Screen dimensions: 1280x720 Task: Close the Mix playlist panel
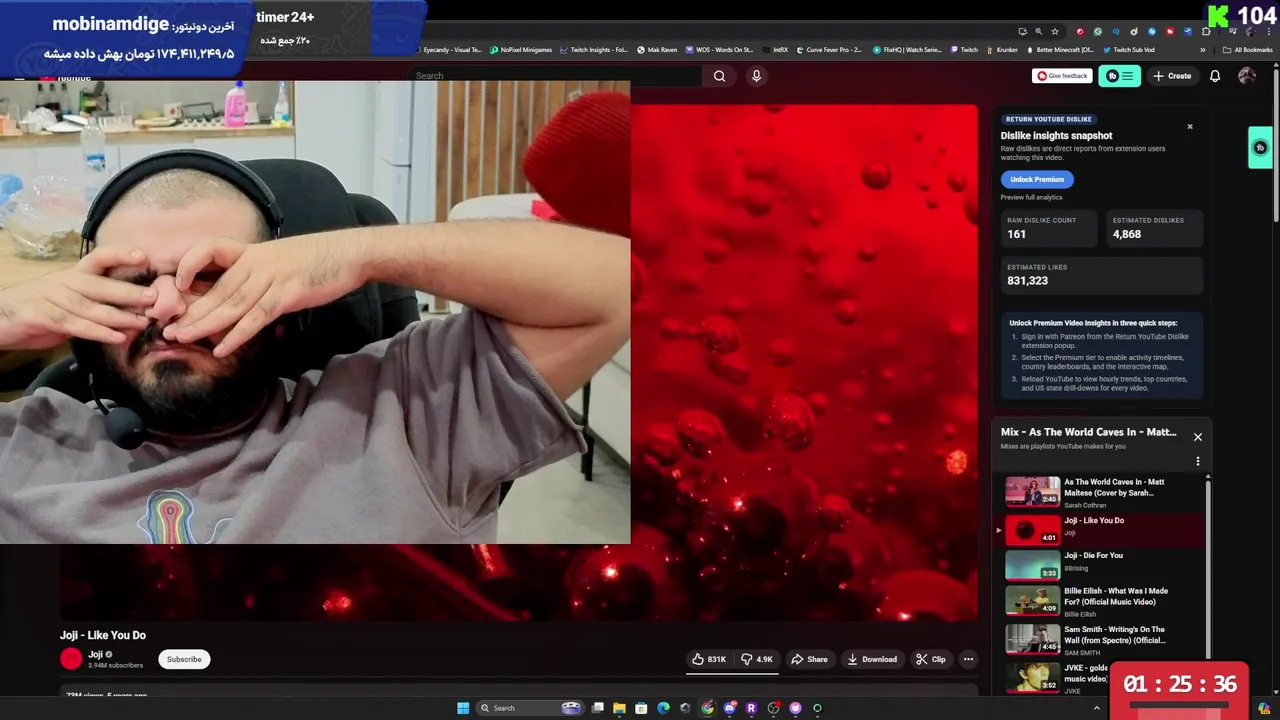pos(1198,437)
